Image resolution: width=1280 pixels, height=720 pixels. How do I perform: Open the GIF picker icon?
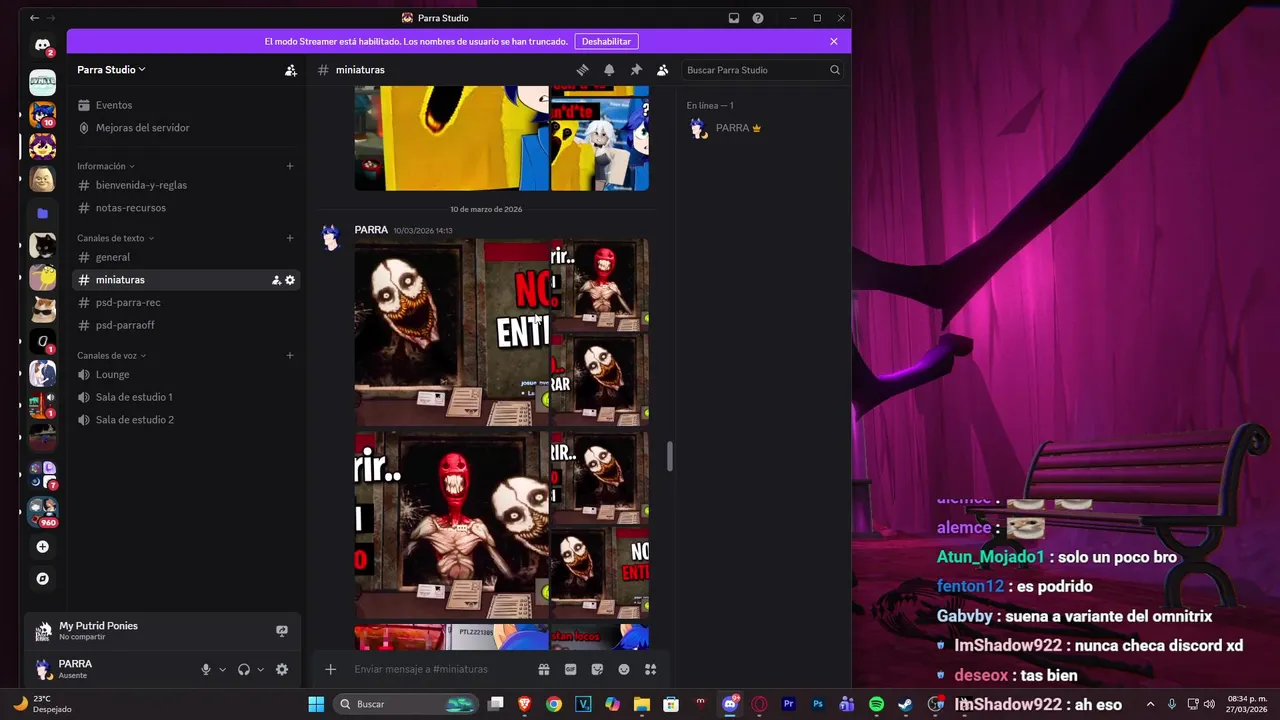[571, 669]
